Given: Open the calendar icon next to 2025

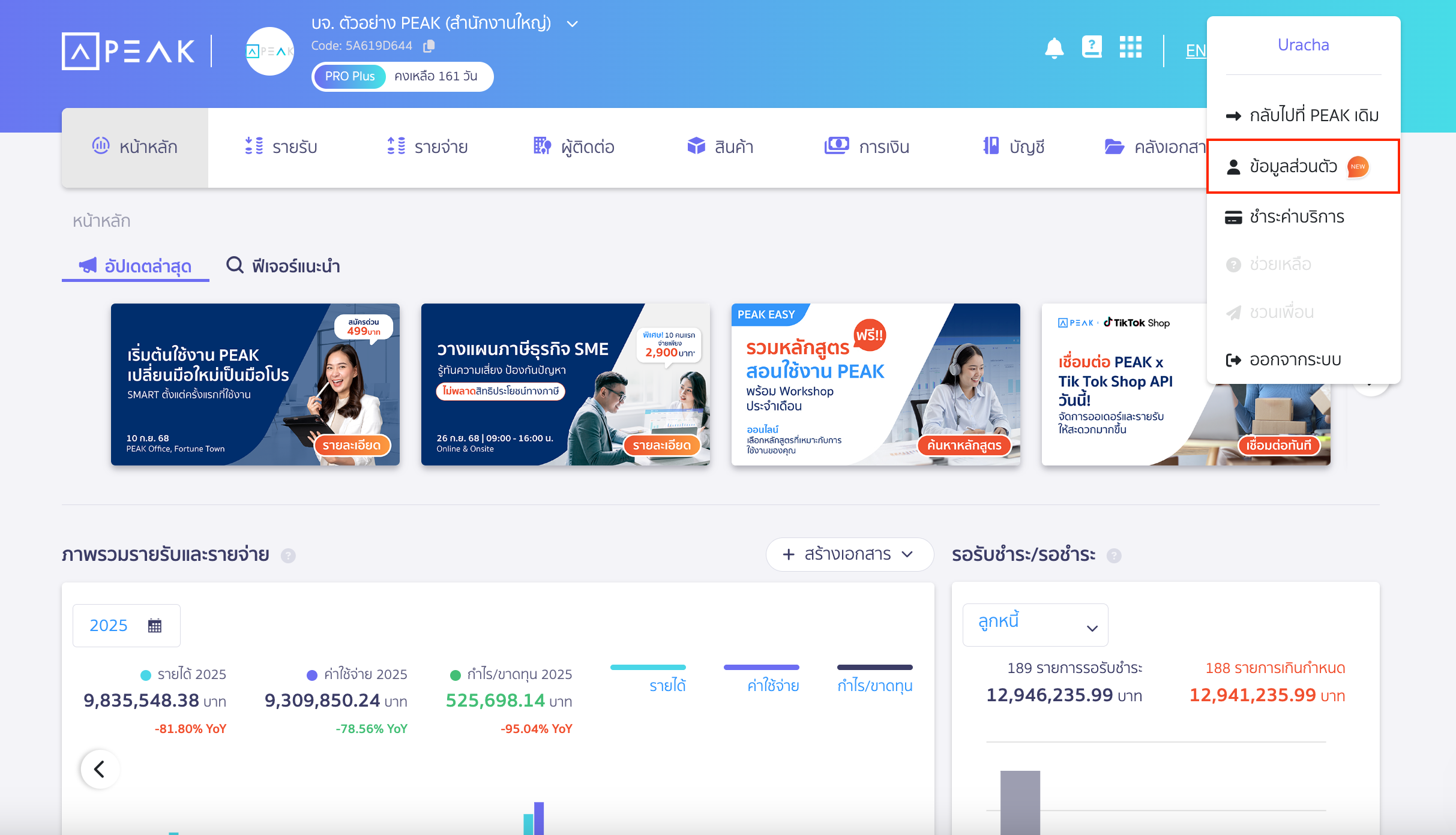Looking at the screenshot, I should (155, 626).
